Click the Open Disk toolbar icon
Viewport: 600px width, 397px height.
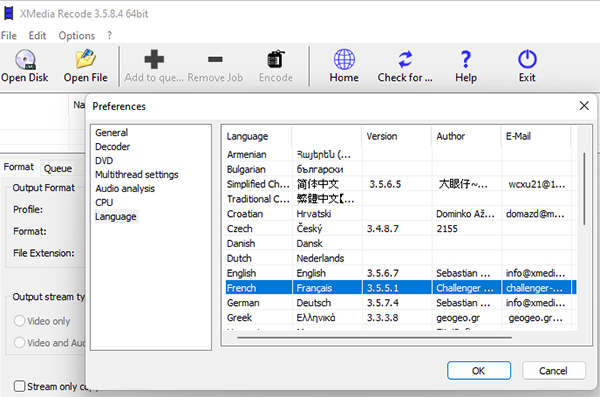click(25, 59)
